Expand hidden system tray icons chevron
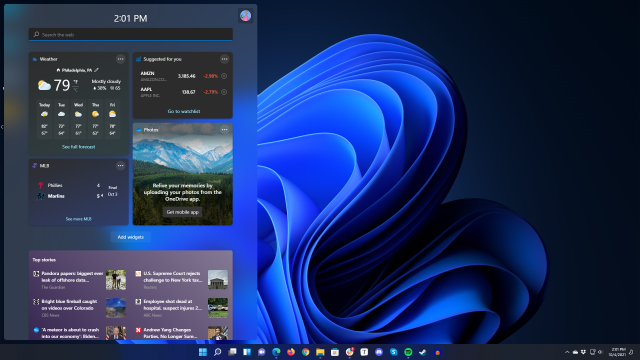Screen dimensions: 640x360 point(567,352)
